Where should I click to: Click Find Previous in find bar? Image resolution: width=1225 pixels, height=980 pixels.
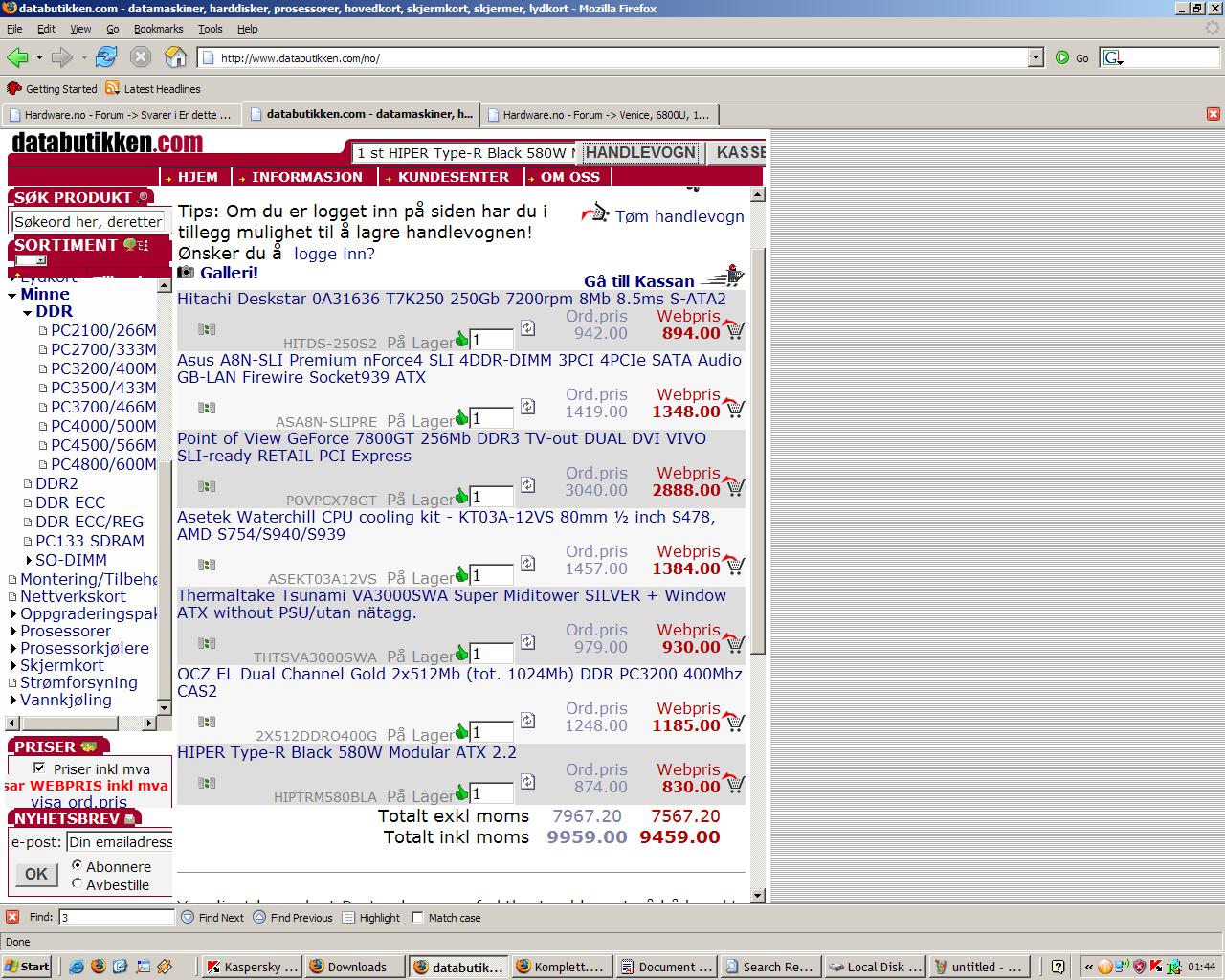292,917
